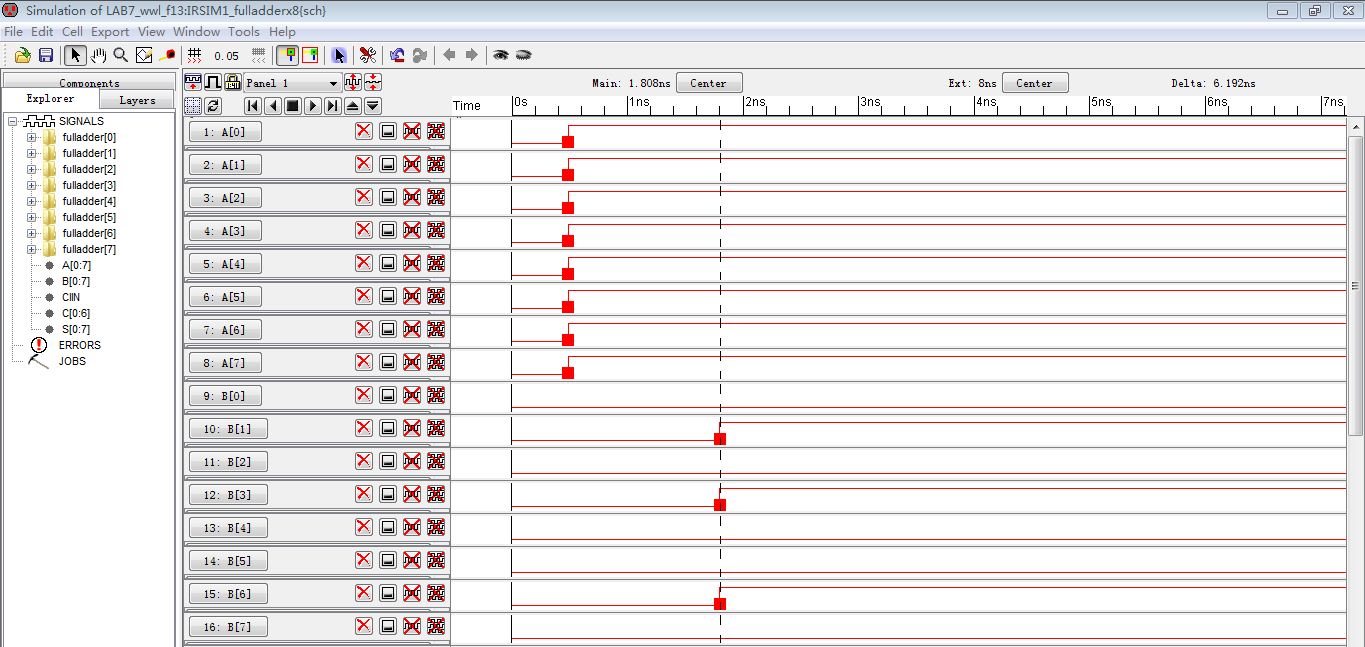Open the Export menu
Viewport: 1365px width, 647px height.
110,32
